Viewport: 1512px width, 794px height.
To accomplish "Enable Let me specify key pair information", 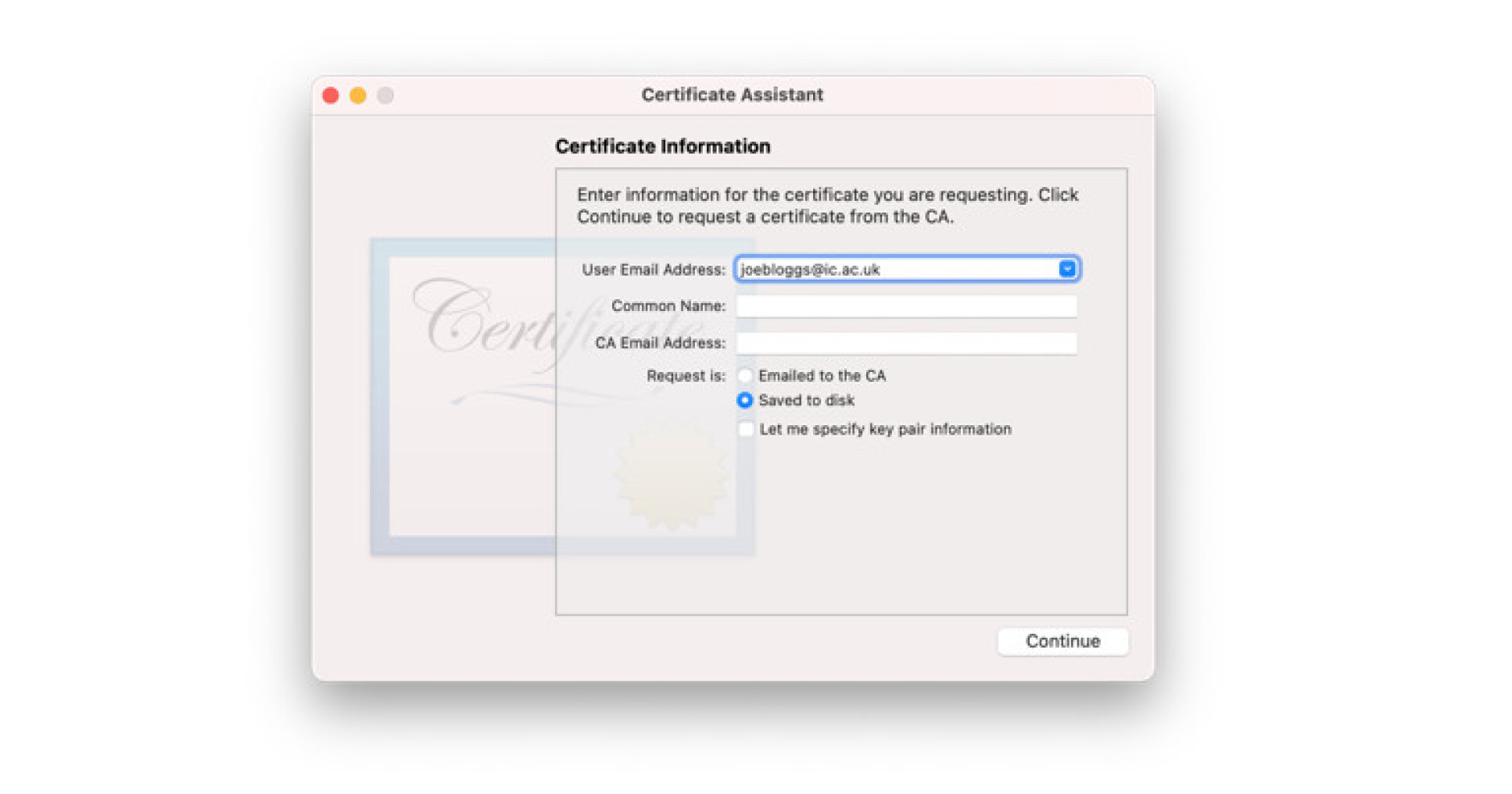I will click(746, 429).
